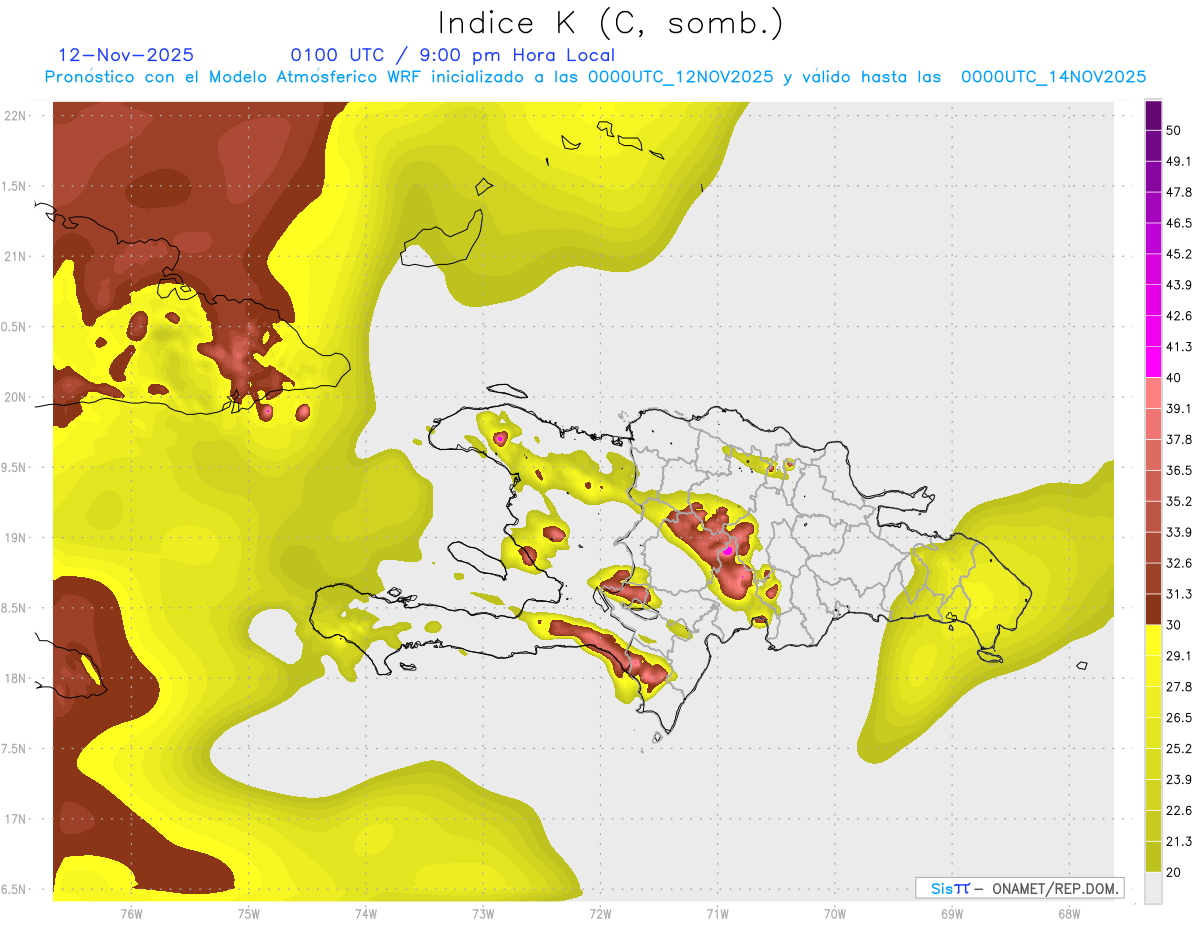Image resolution: width=1200 pixels, height=927 pixels.
Task: Click the latitude label '18N'
Action: [x=16, y=679]
